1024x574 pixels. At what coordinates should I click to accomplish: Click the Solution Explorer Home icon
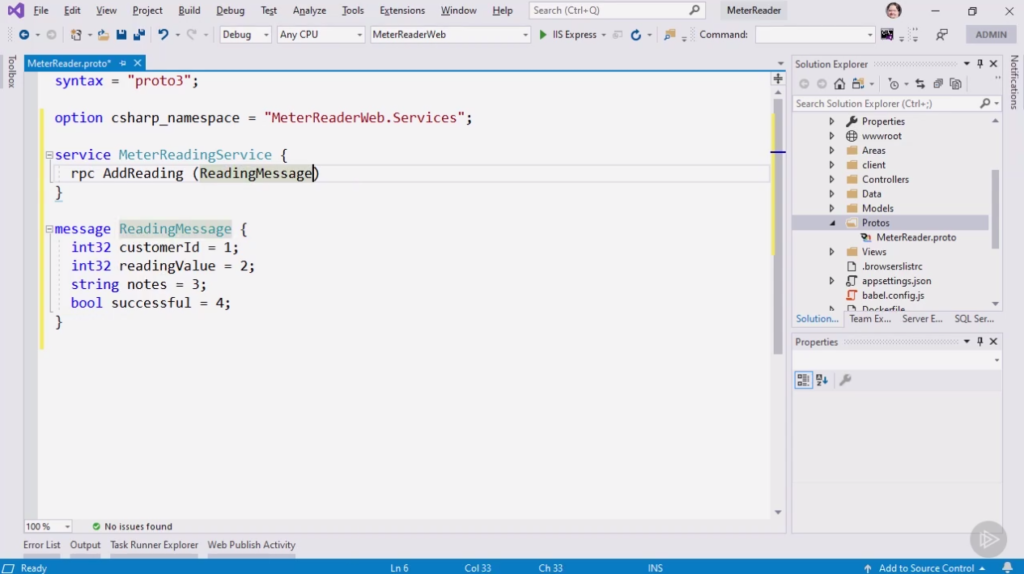coord(839,84)
